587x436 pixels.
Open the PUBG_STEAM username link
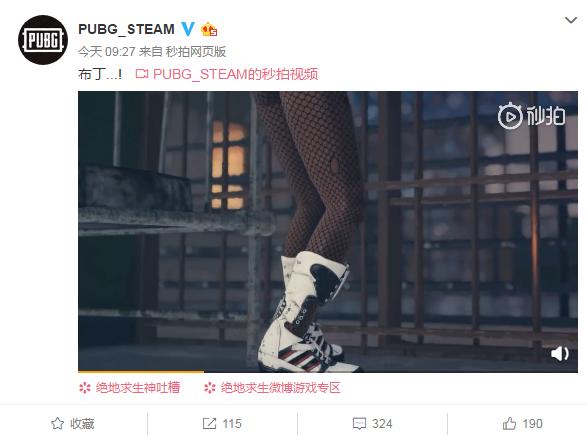(127, 29)
